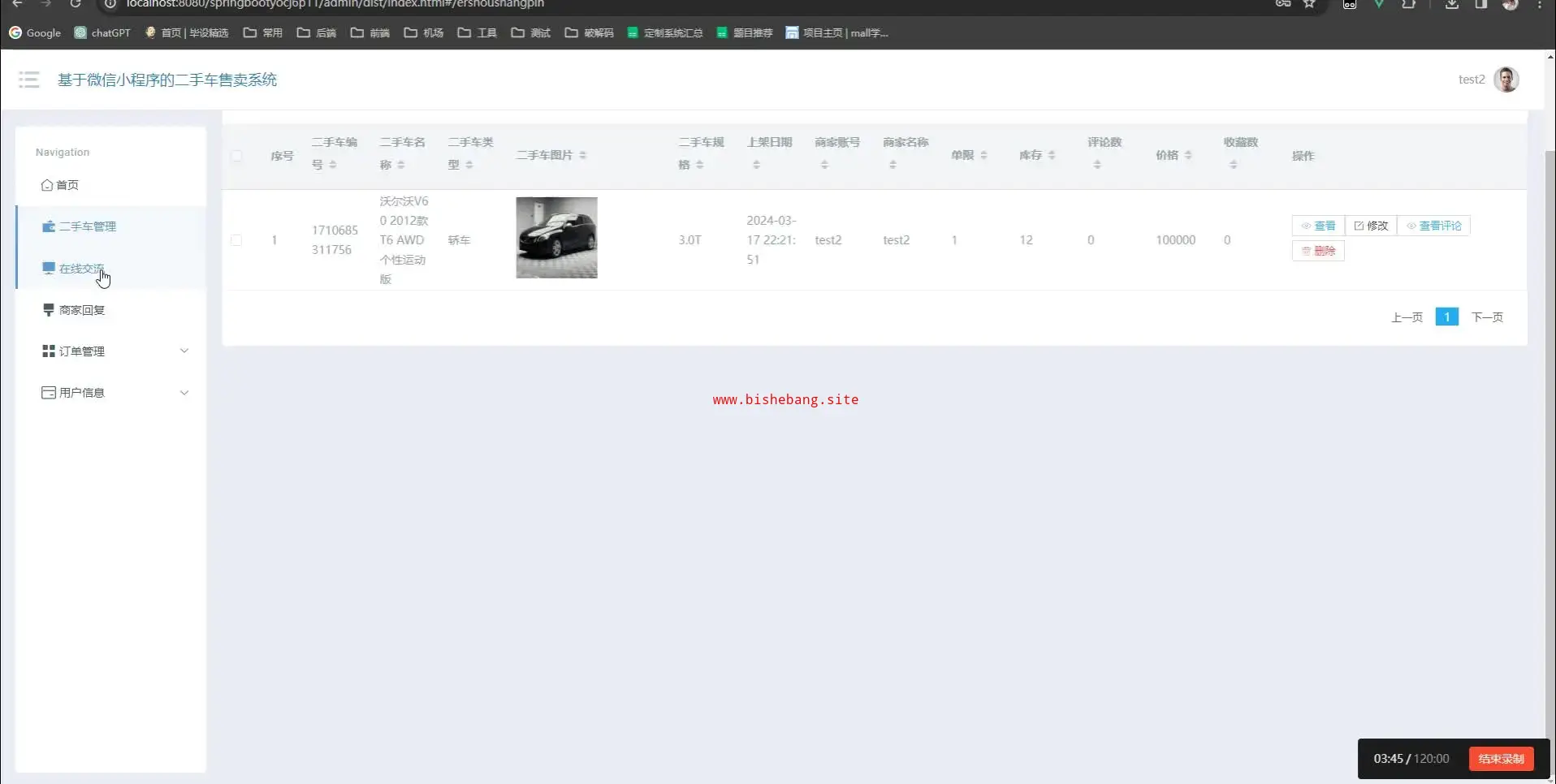Open the 题目推荐 bookmark
The height and width of the screenshot is (784, 1556).
click(x=745, y=32)
